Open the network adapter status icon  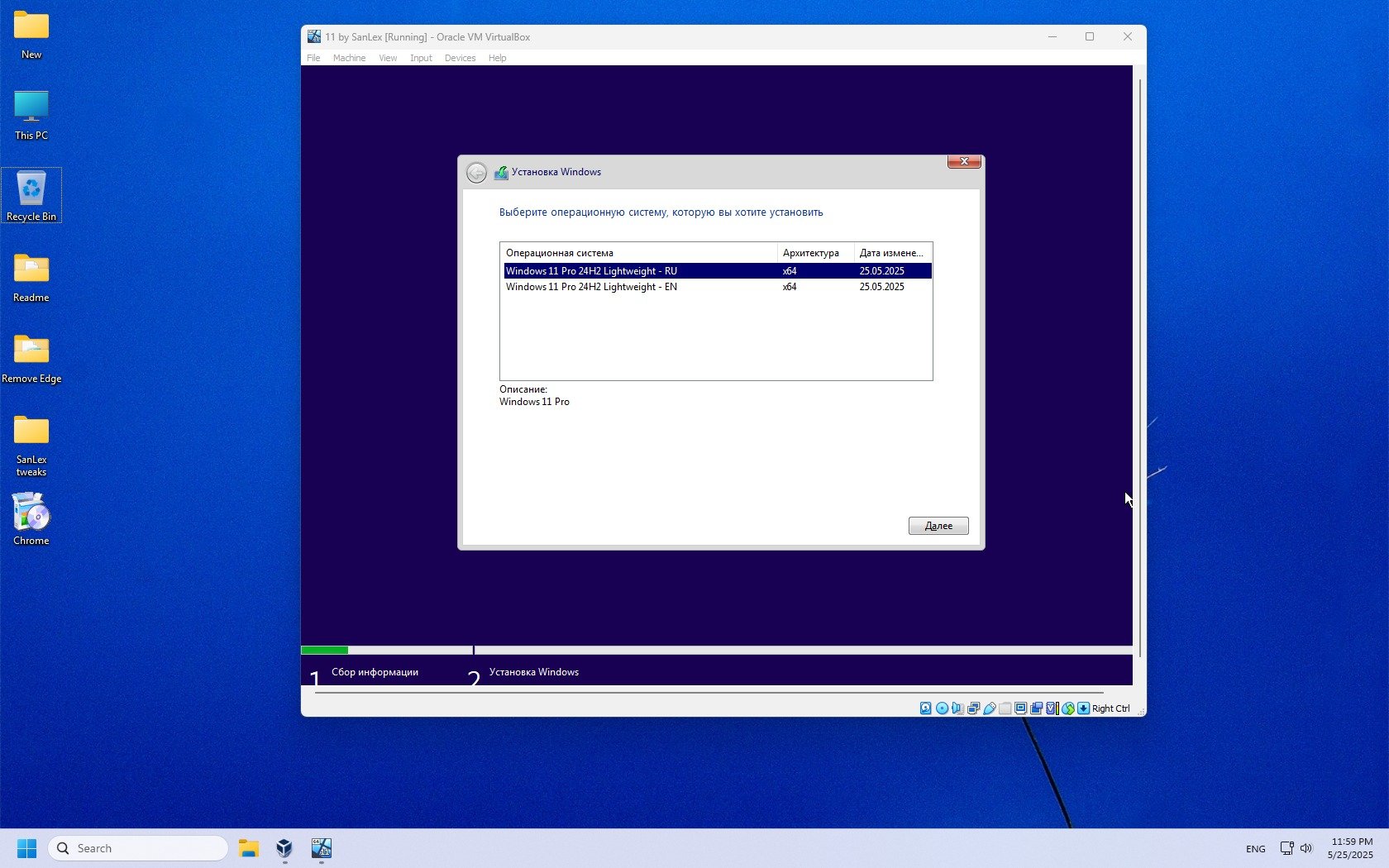(973, 708)
